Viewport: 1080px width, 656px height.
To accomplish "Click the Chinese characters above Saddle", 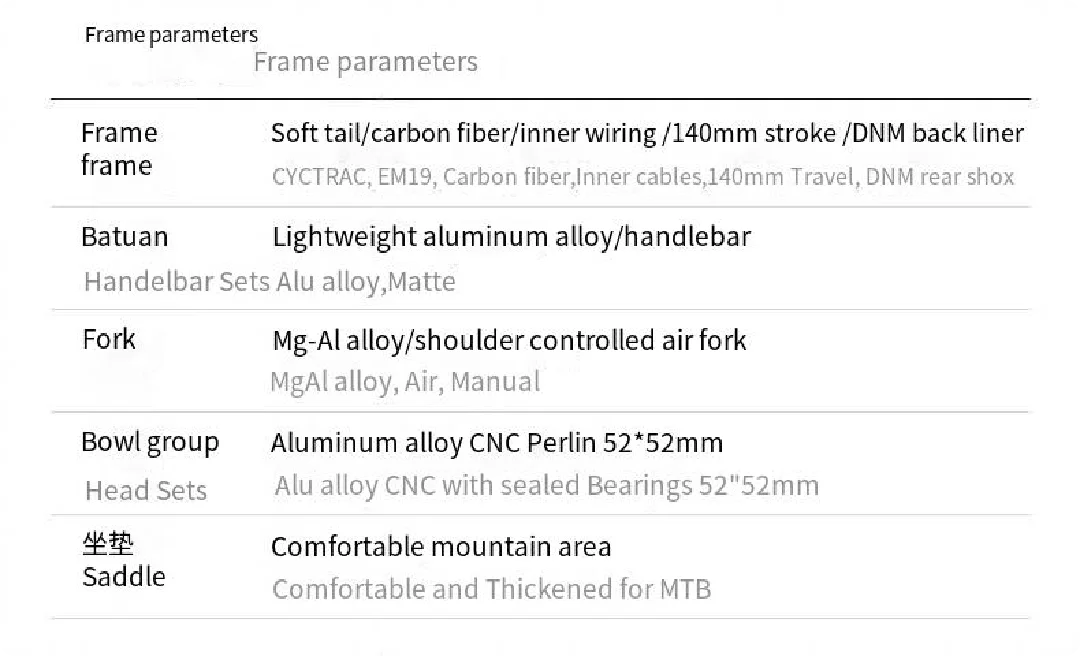I will (x=108, y=544).
